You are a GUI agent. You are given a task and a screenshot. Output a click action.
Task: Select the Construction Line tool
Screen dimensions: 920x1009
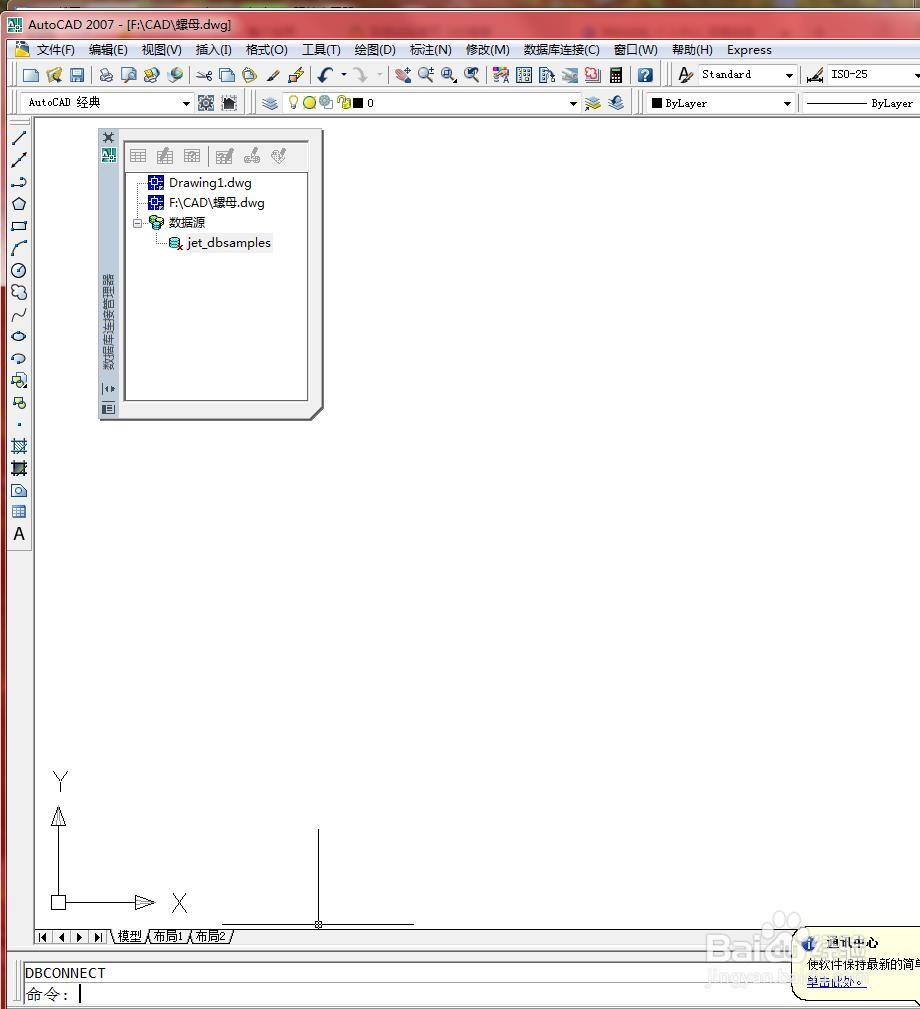coord(19,160)
